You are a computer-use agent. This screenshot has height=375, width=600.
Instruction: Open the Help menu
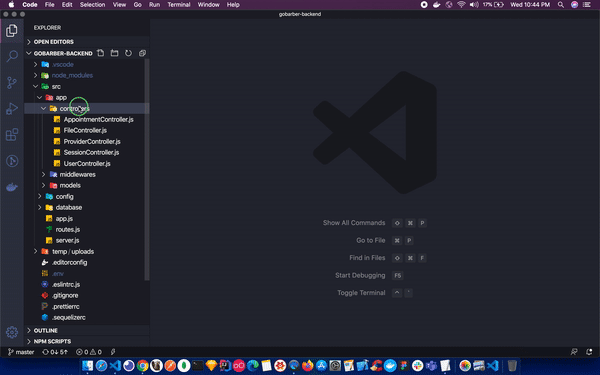point(233,5)
